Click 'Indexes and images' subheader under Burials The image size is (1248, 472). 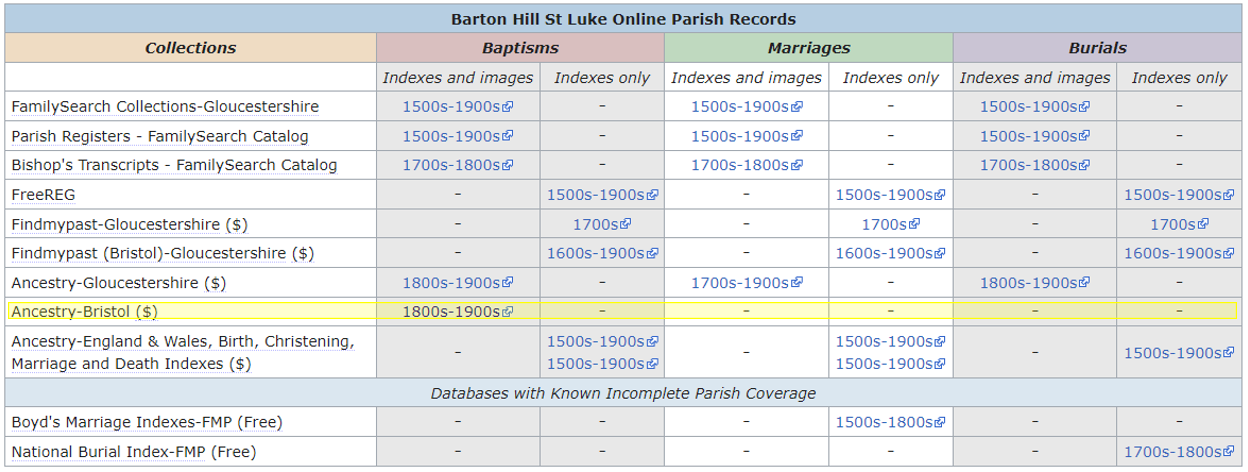1035,78
